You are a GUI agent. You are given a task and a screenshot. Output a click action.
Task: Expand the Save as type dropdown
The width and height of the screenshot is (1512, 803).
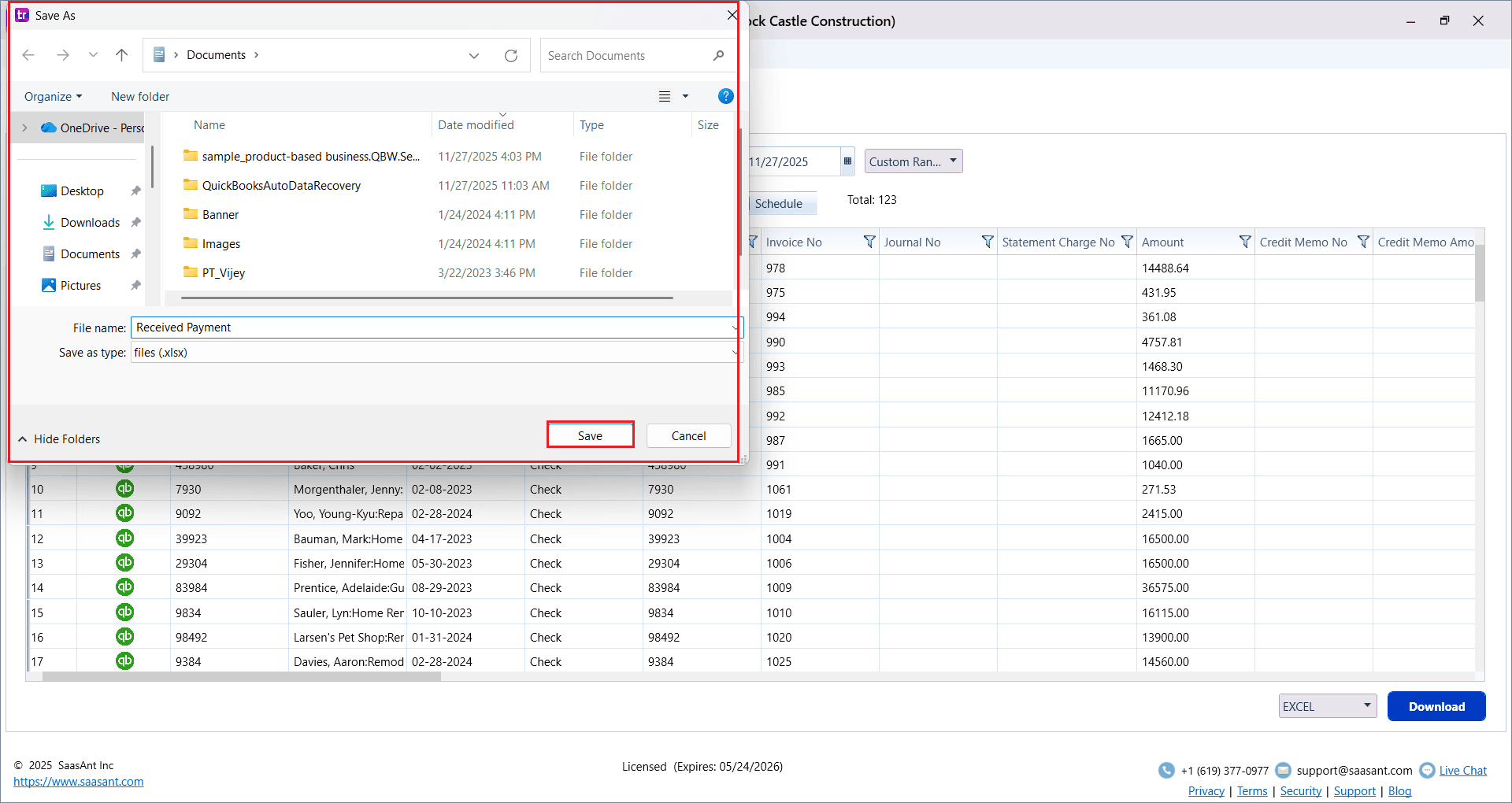(x=735, y=352)
